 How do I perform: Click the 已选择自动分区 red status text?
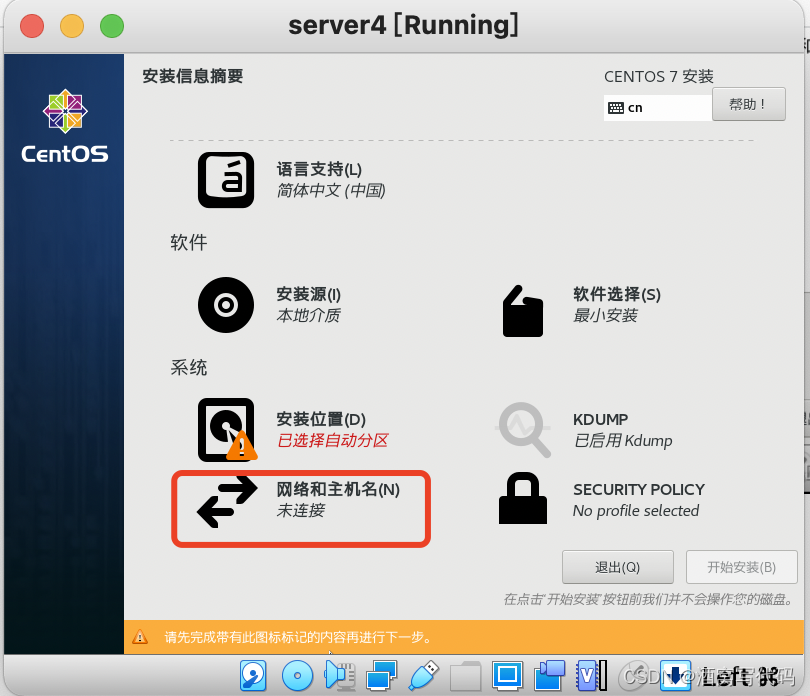tap(332, 441)
